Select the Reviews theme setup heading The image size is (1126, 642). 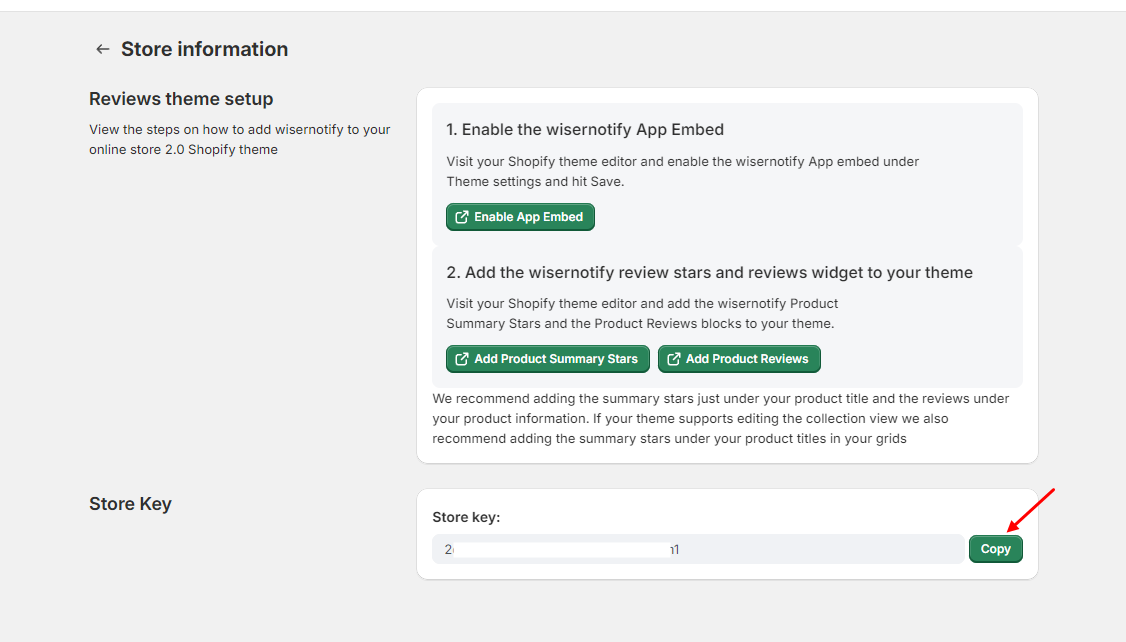coord(181,99)
